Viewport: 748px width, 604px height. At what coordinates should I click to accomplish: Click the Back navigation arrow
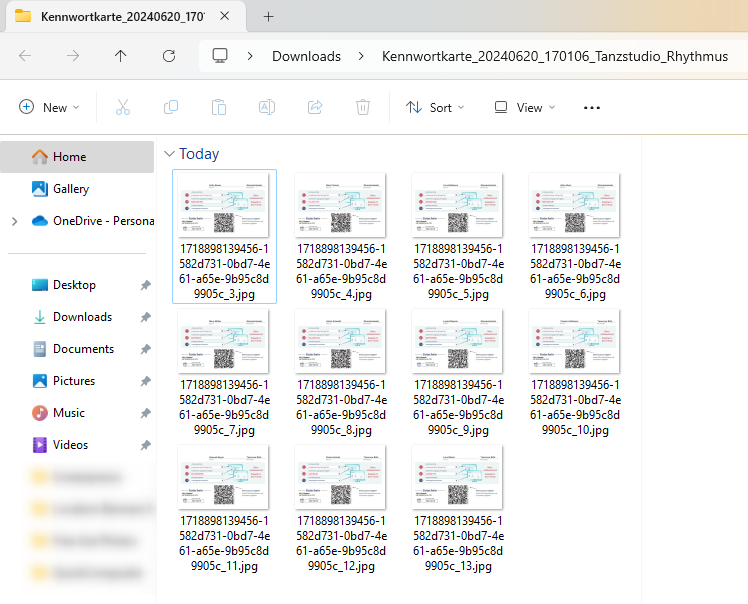(x=25, y=56)
